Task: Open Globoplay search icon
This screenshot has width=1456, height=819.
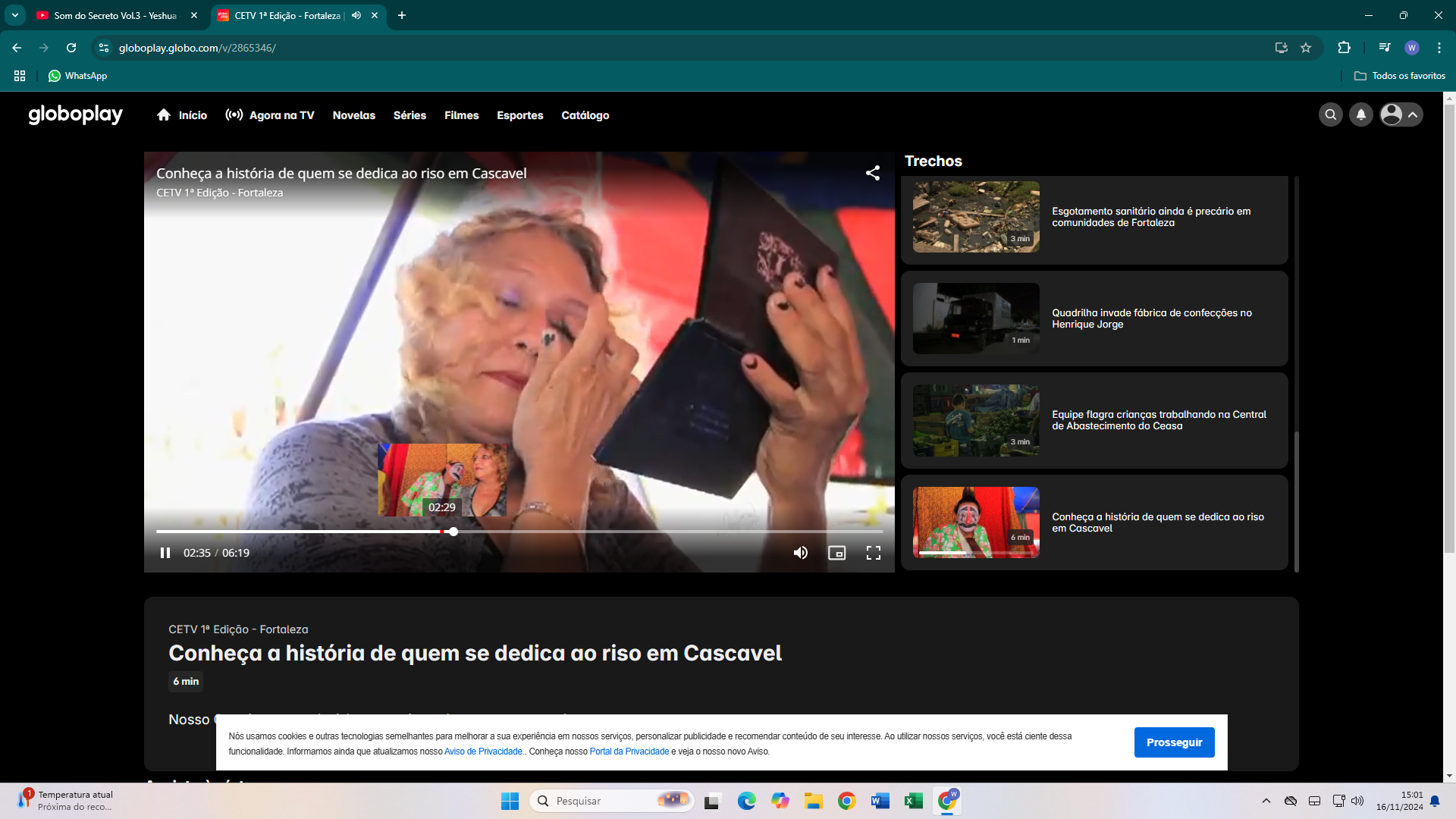Action: (x=1330, y=115)
